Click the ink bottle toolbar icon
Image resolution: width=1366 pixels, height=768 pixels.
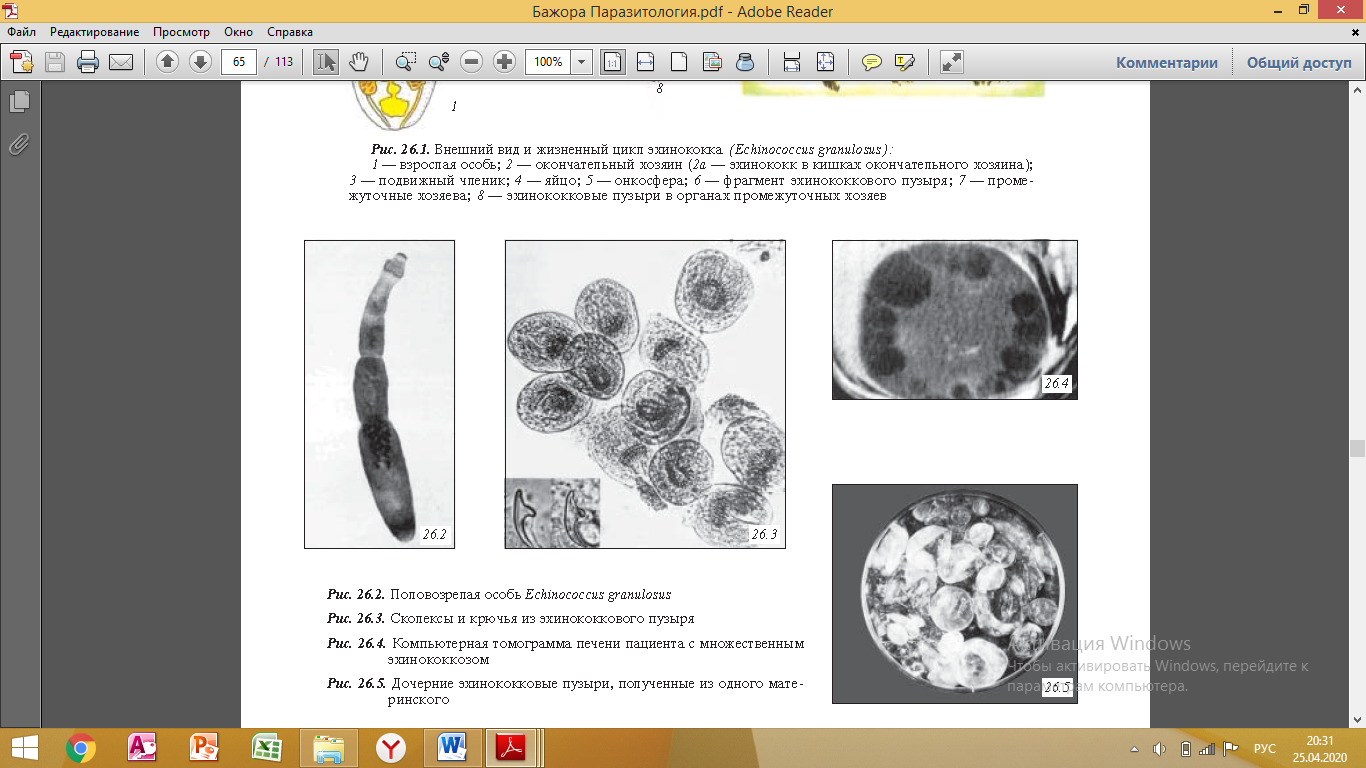745,62
